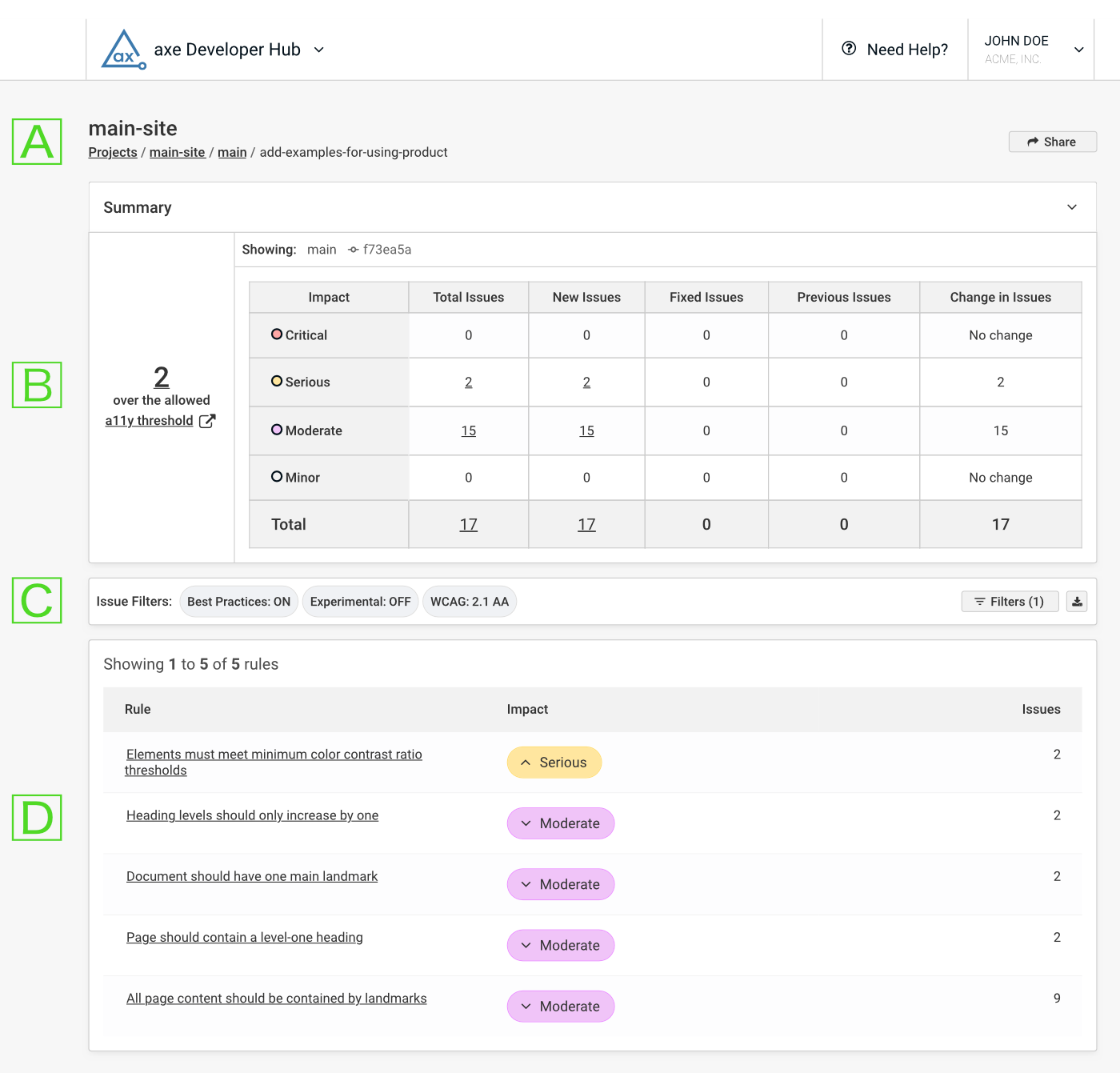This screenshot has height=1073, width=1120.
Task: Click the download icon next to Filters
Action: pyautogui.click(x=1077, y=601)
